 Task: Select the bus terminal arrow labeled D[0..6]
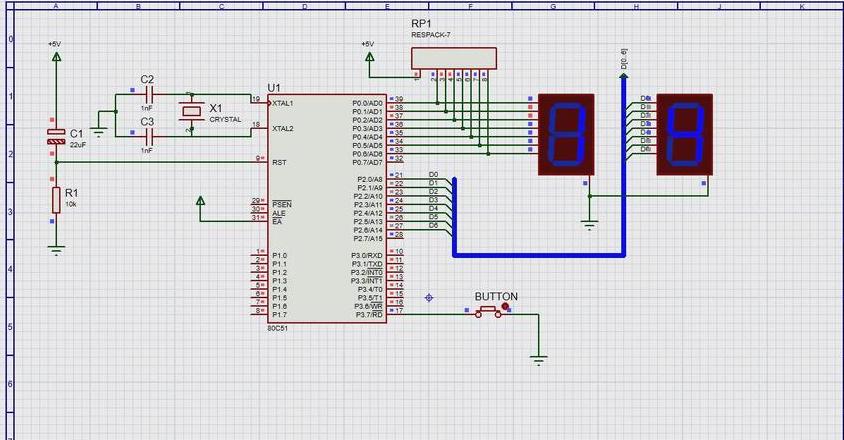point(623,77)
